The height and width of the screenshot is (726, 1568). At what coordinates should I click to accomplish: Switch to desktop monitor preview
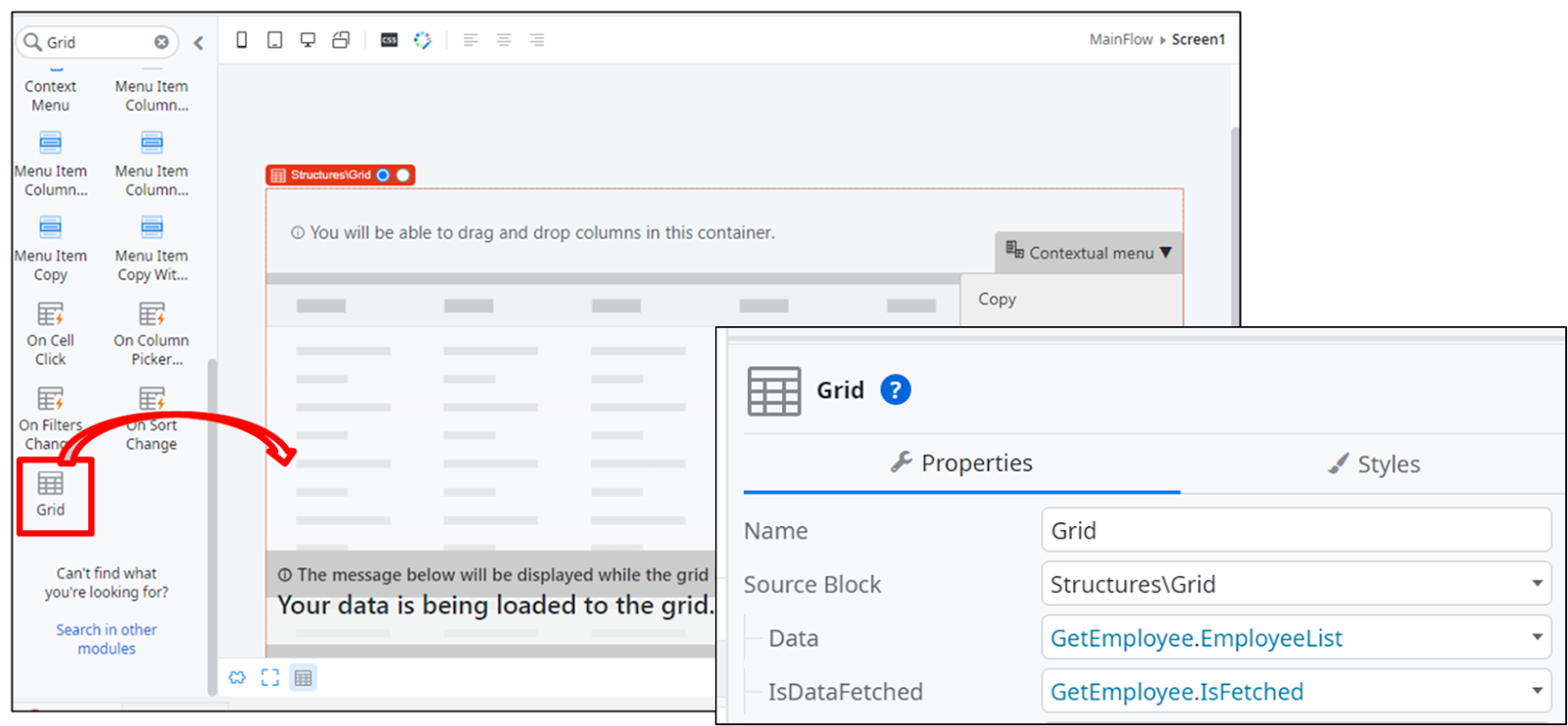tap(308, 40)
